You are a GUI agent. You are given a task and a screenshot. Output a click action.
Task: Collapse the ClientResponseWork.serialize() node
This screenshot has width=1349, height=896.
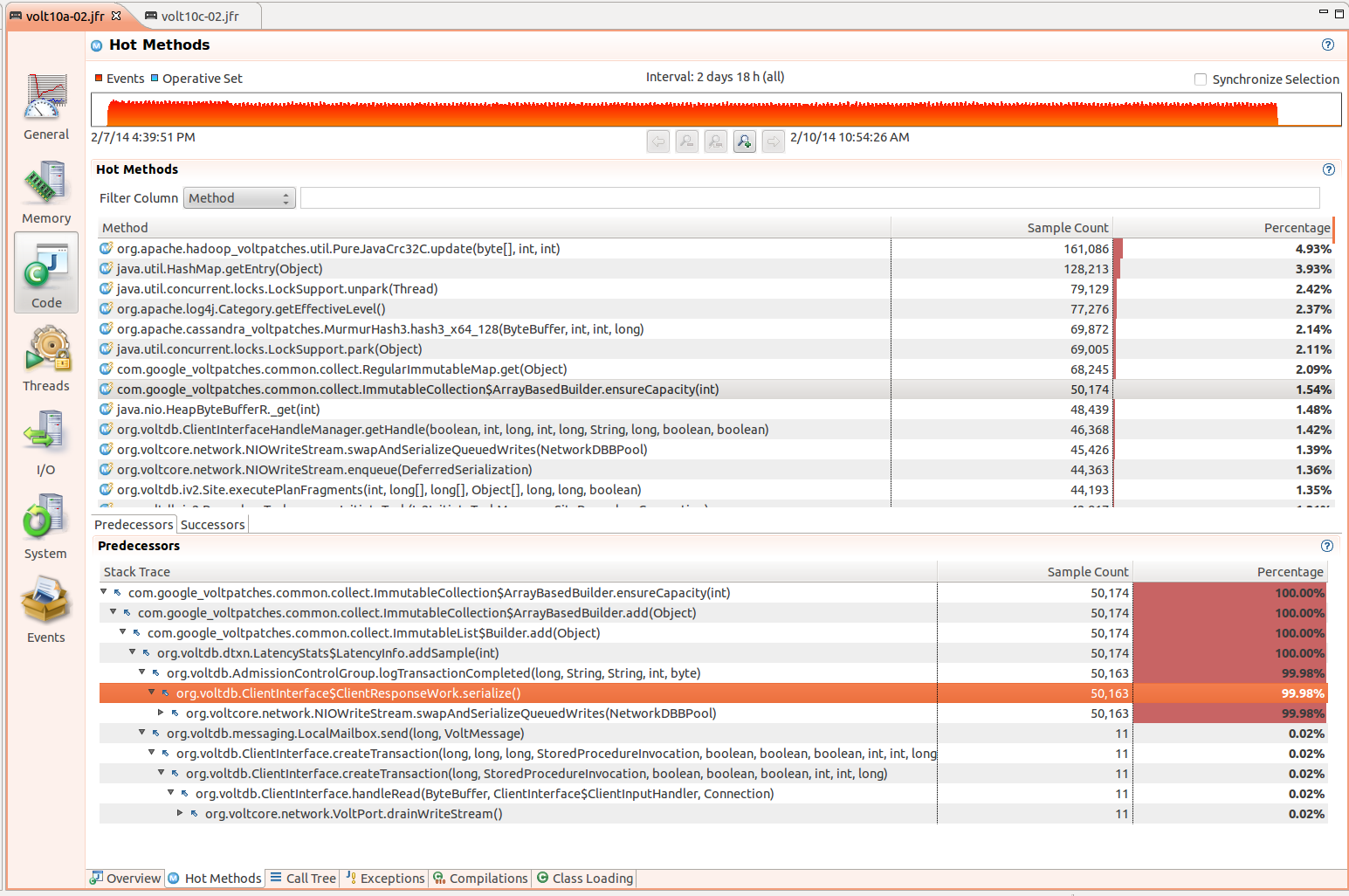click(152, 693)
